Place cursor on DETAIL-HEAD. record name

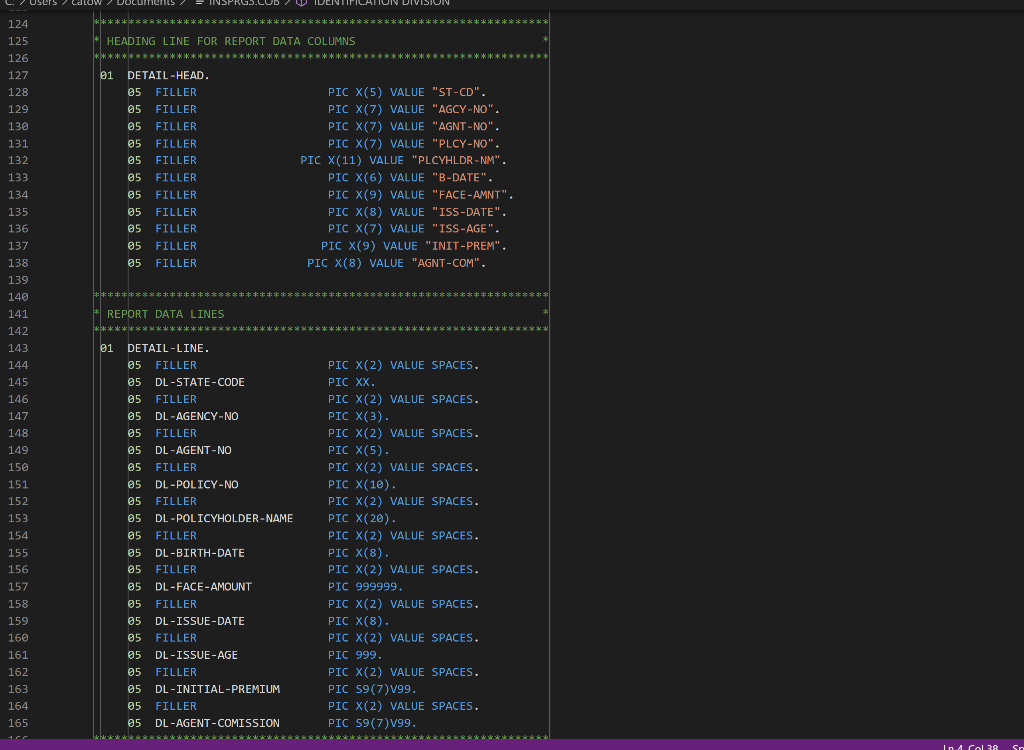[168, 75]
